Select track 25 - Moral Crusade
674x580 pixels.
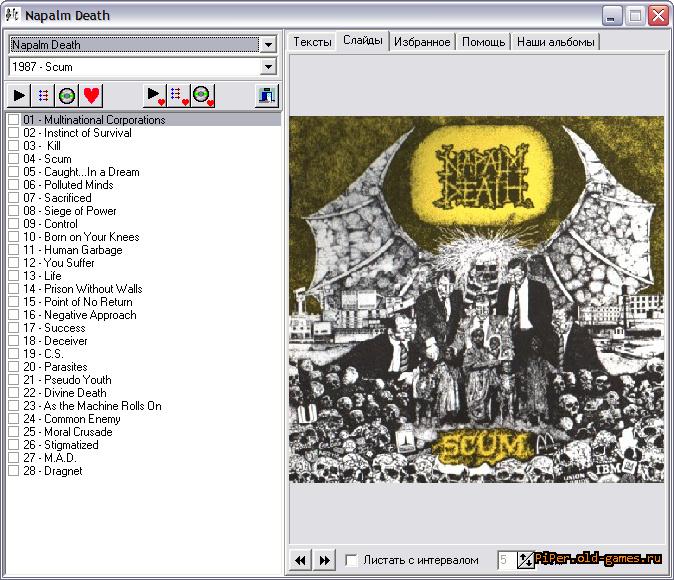click(x=68, y=432)
